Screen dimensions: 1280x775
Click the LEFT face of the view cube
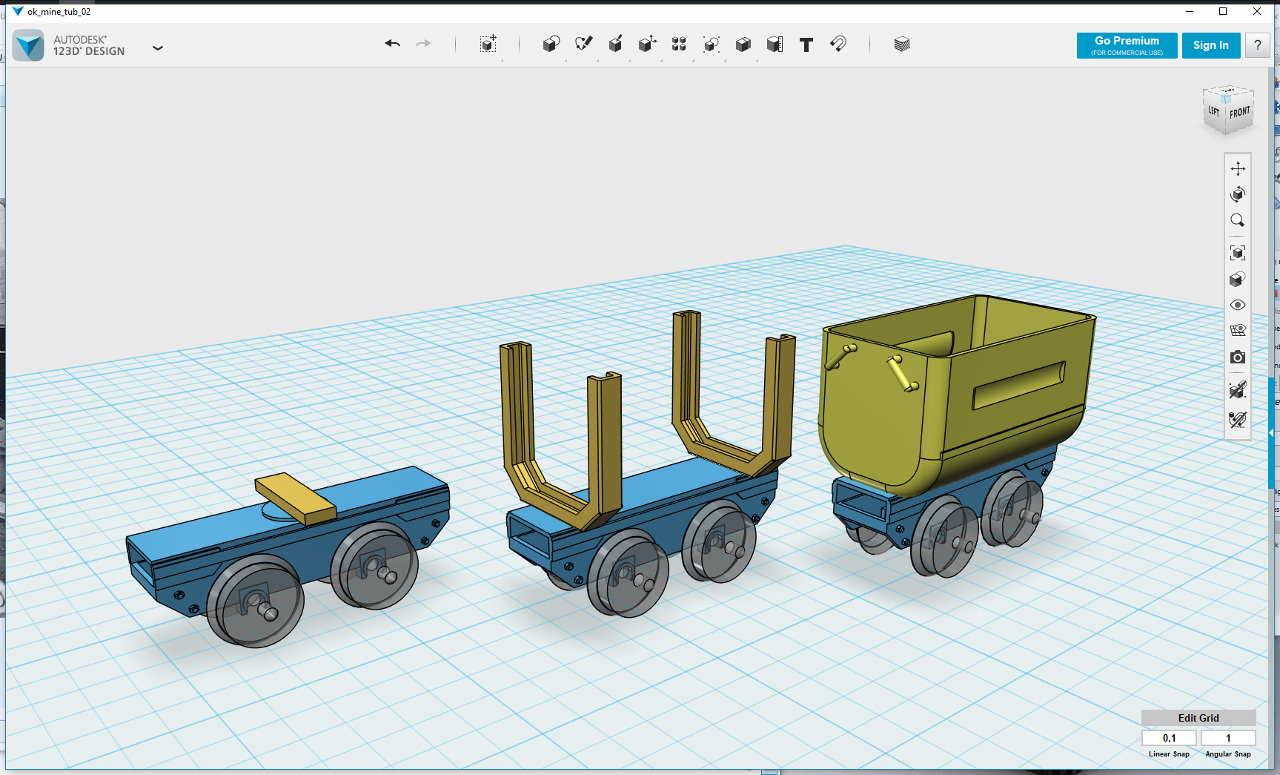tap(1214, 111)
